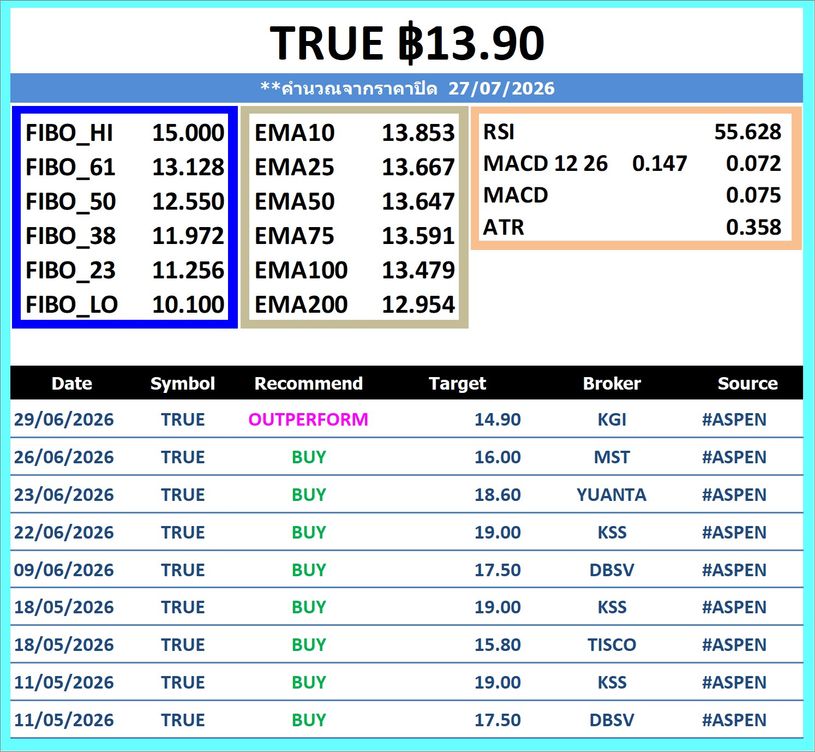
Task: Click the date 23/06/2026
Action: [x=63, y=494]
